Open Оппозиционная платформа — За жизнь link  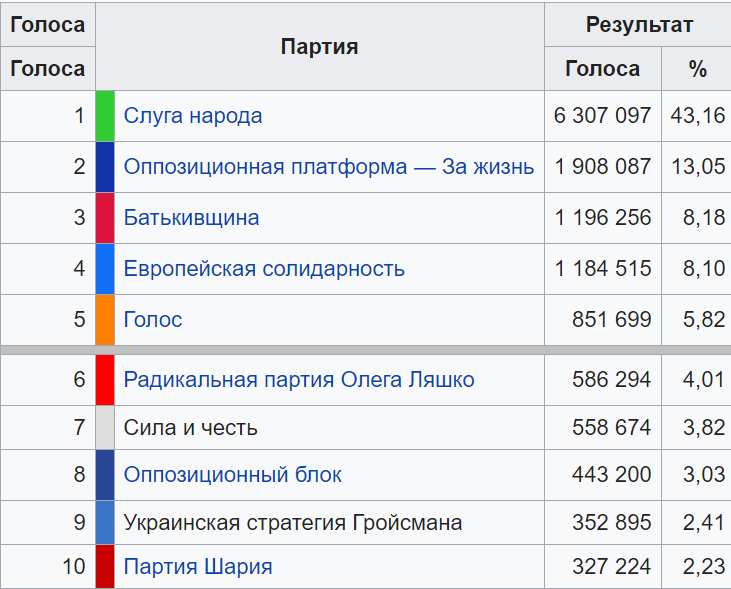(x=329, y=166)
